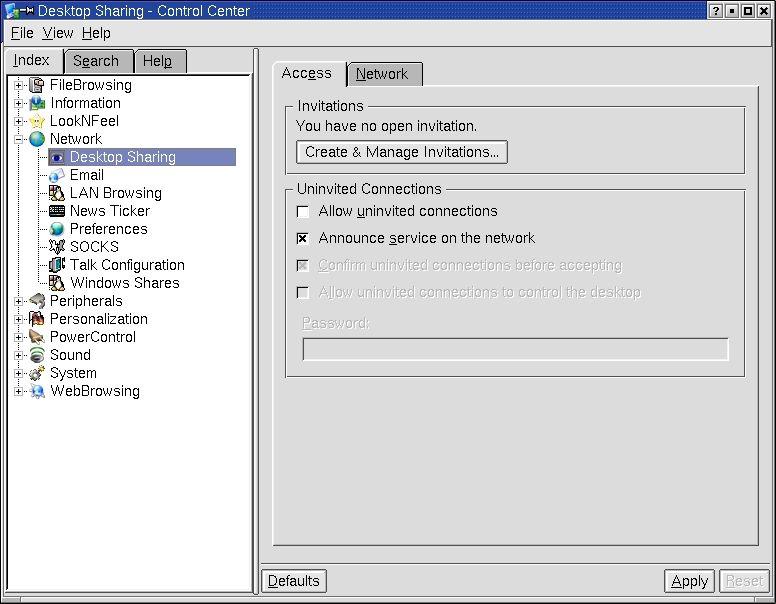Open the Search tab in sidebar
Viewport: 776px width, 604px height.
96,61
